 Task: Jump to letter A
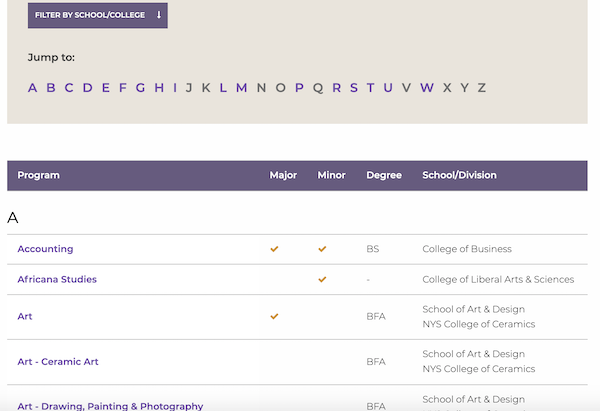33,88
